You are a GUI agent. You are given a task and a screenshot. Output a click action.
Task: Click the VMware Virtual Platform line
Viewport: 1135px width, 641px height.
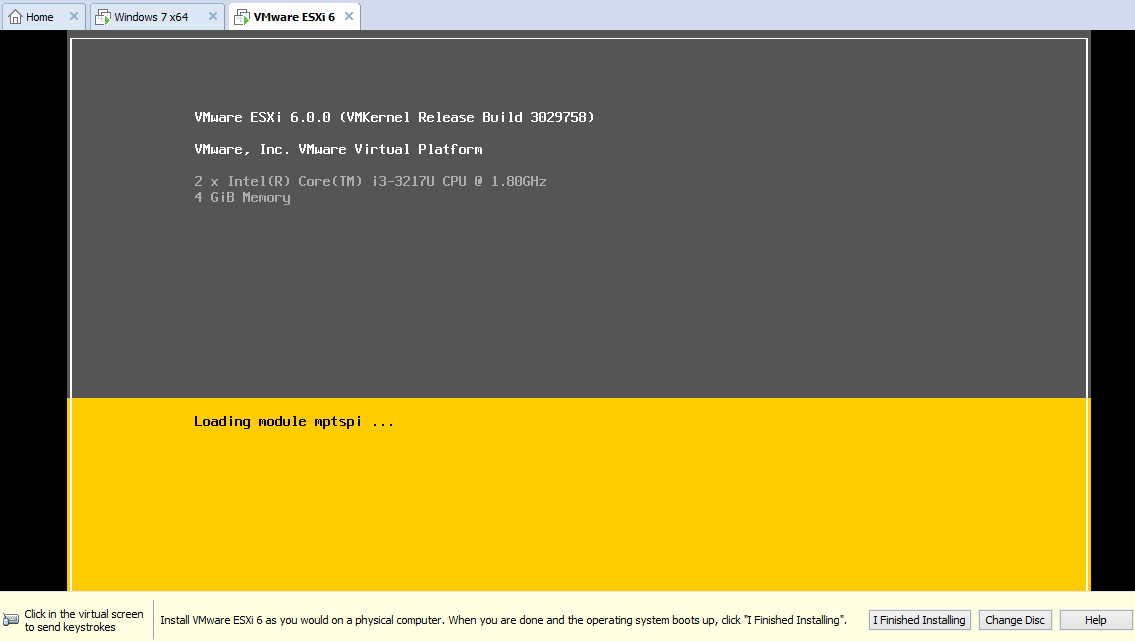(x=338, y=149)
